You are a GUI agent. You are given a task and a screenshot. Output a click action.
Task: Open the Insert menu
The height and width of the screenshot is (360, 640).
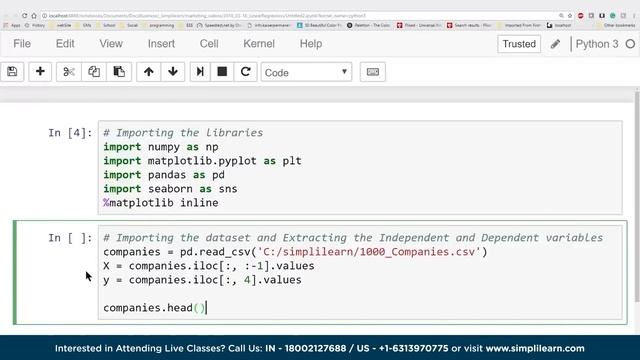(161, 44)
